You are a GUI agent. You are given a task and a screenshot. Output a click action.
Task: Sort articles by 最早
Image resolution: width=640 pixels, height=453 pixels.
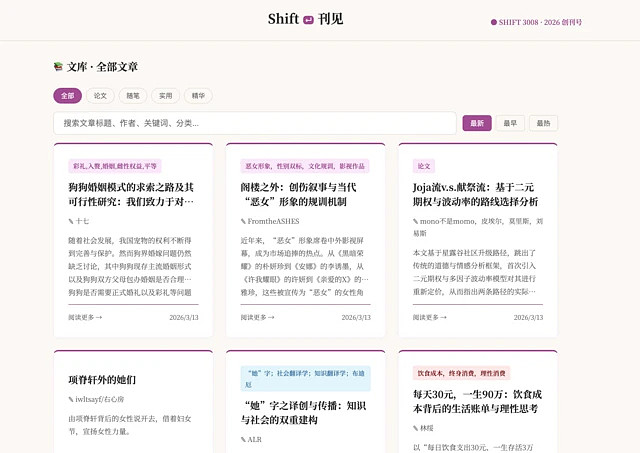point(510,123)
